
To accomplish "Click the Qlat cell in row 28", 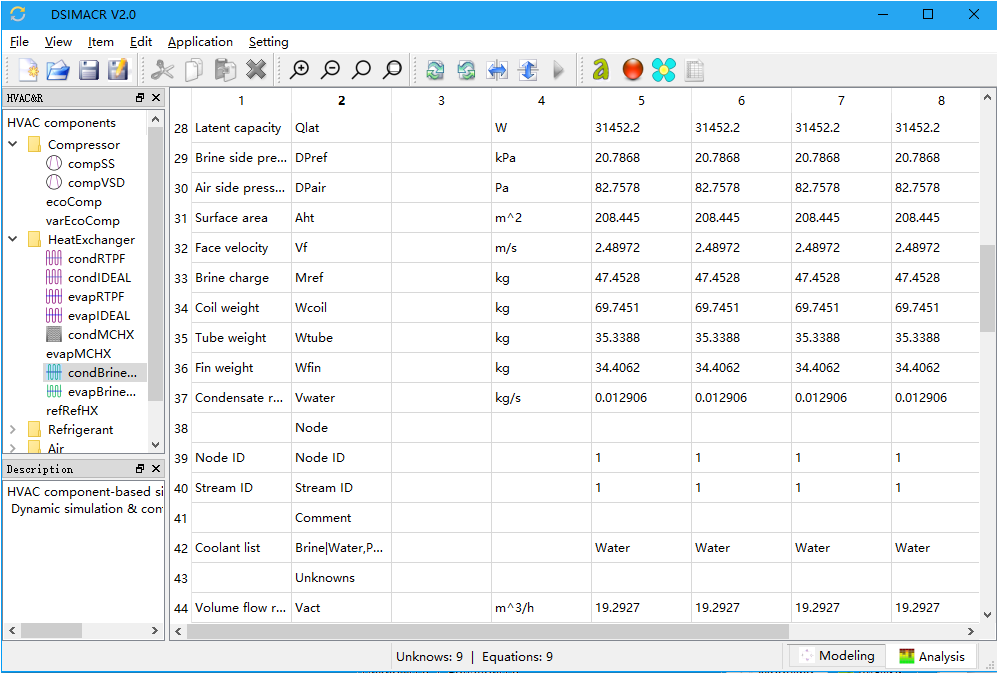I will [x=341, y=128].
